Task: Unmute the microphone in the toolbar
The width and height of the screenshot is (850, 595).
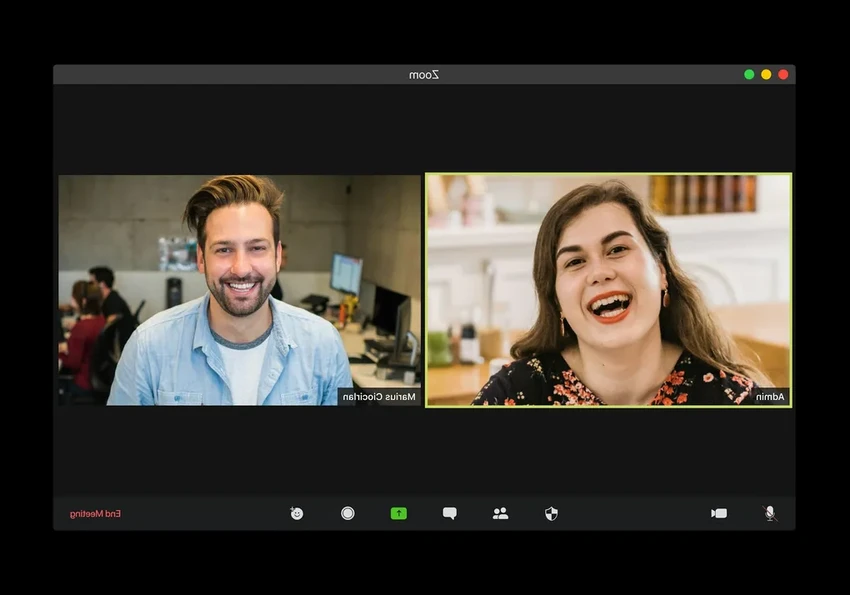Action: 769,513
